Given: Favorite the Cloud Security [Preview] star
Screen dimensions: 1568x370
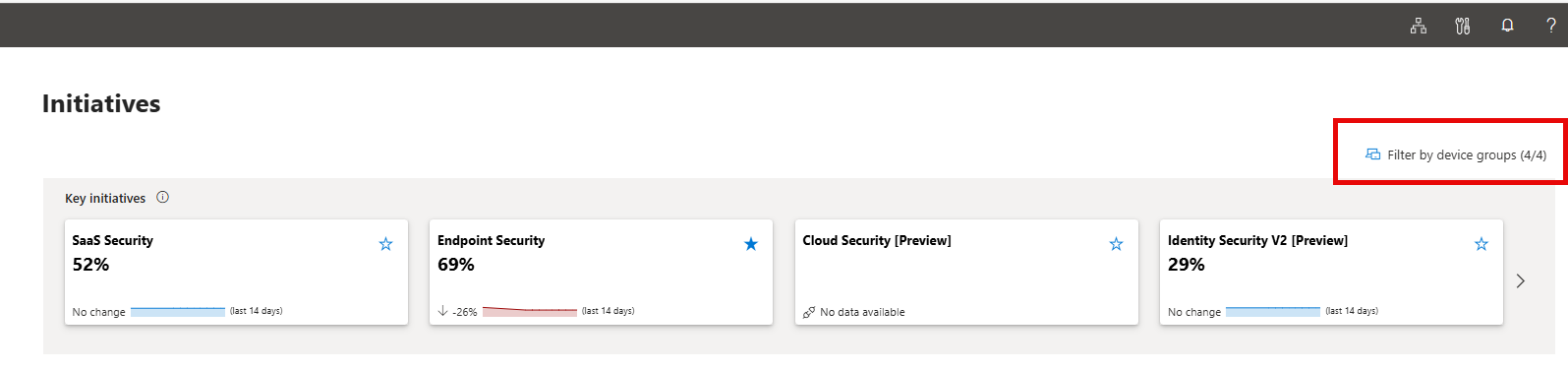Looking at the screenshot, I should pyautogui.click(x=1117, y=244).
